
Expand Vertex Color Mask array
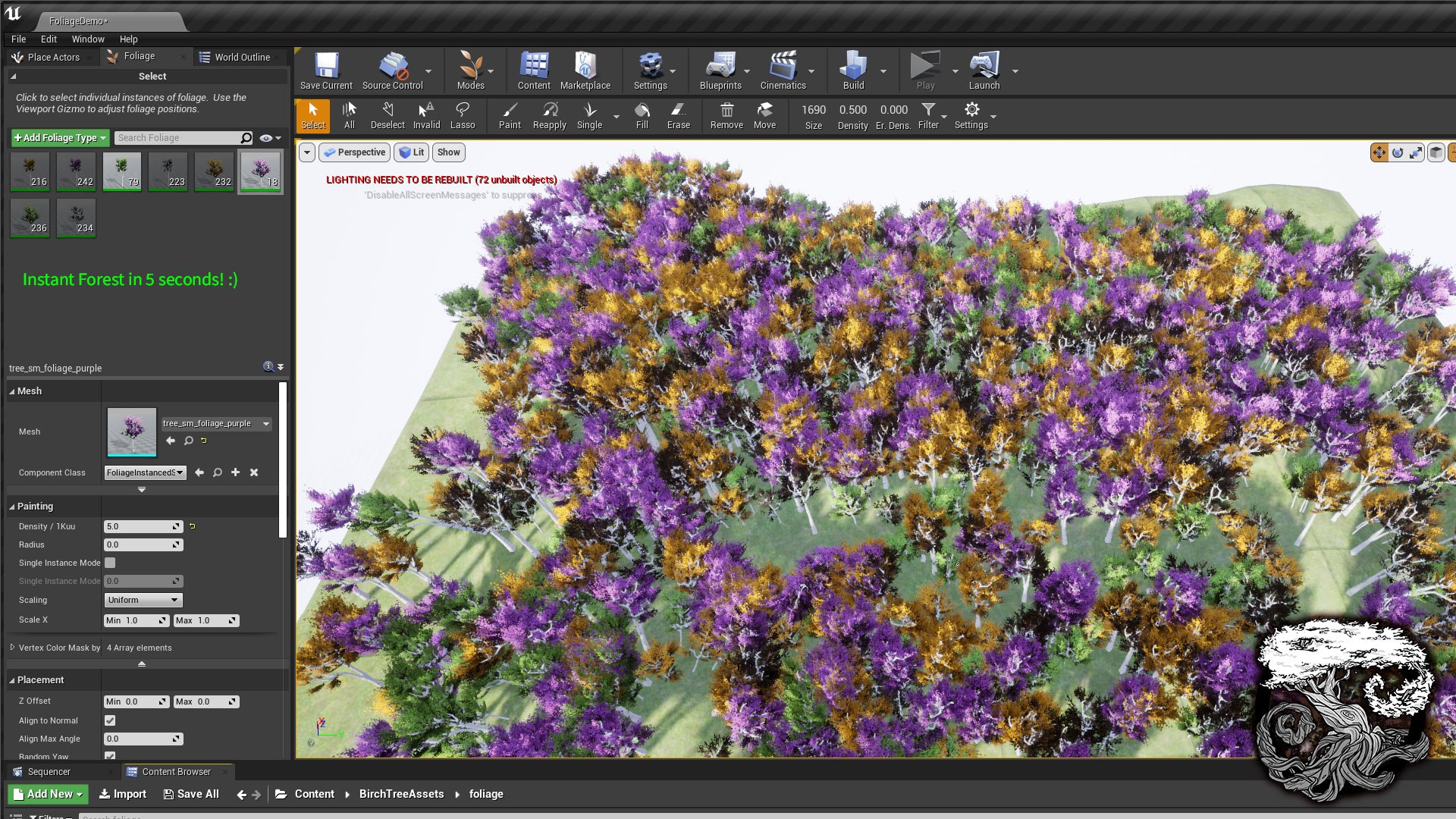coord(12,648)
